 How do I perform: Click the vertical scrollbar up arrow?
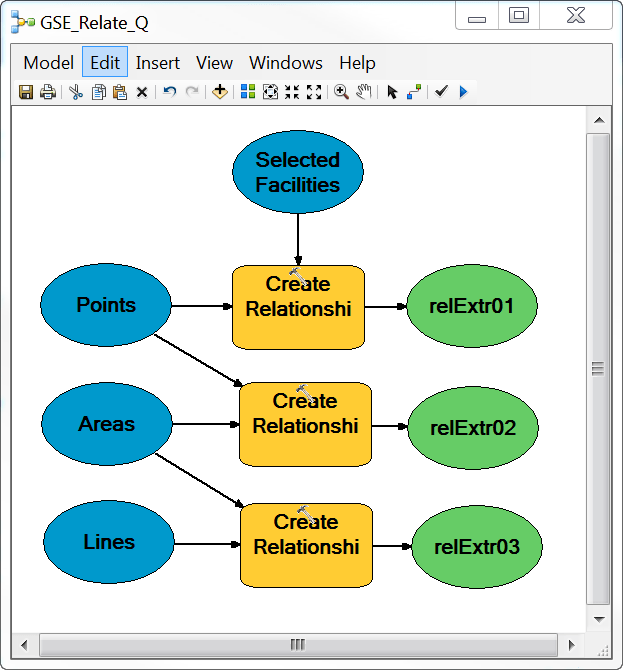[x=599, y=120]
